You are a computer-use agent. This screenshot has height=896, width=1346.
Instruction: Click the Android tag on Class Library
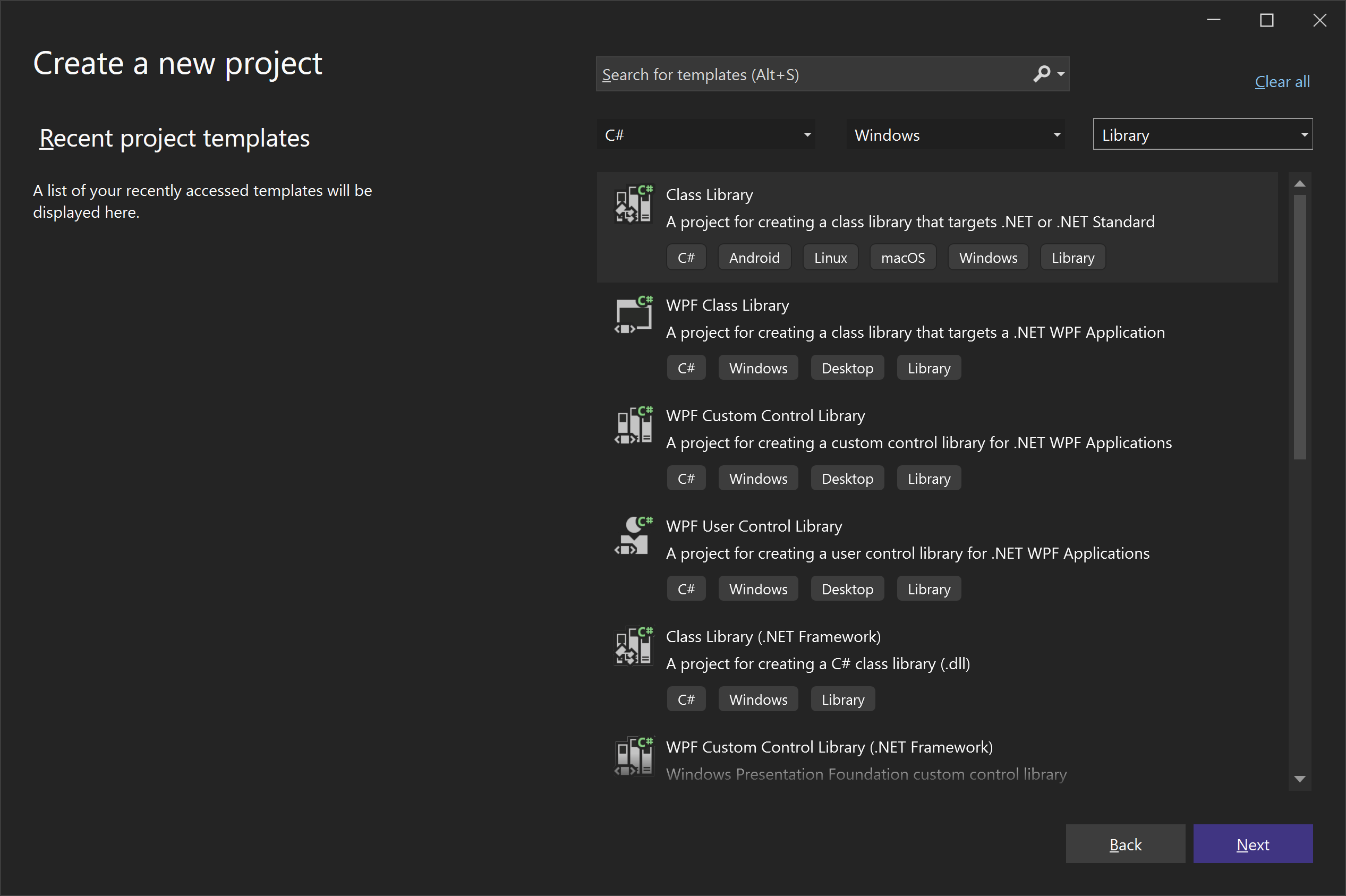[754, 258]
